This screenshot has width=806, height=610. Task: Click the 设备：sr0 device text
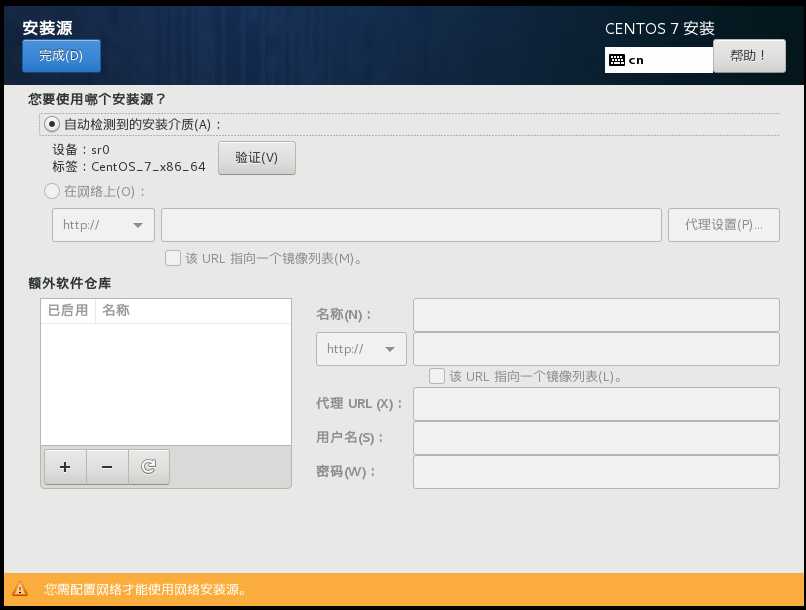(81, 150)
